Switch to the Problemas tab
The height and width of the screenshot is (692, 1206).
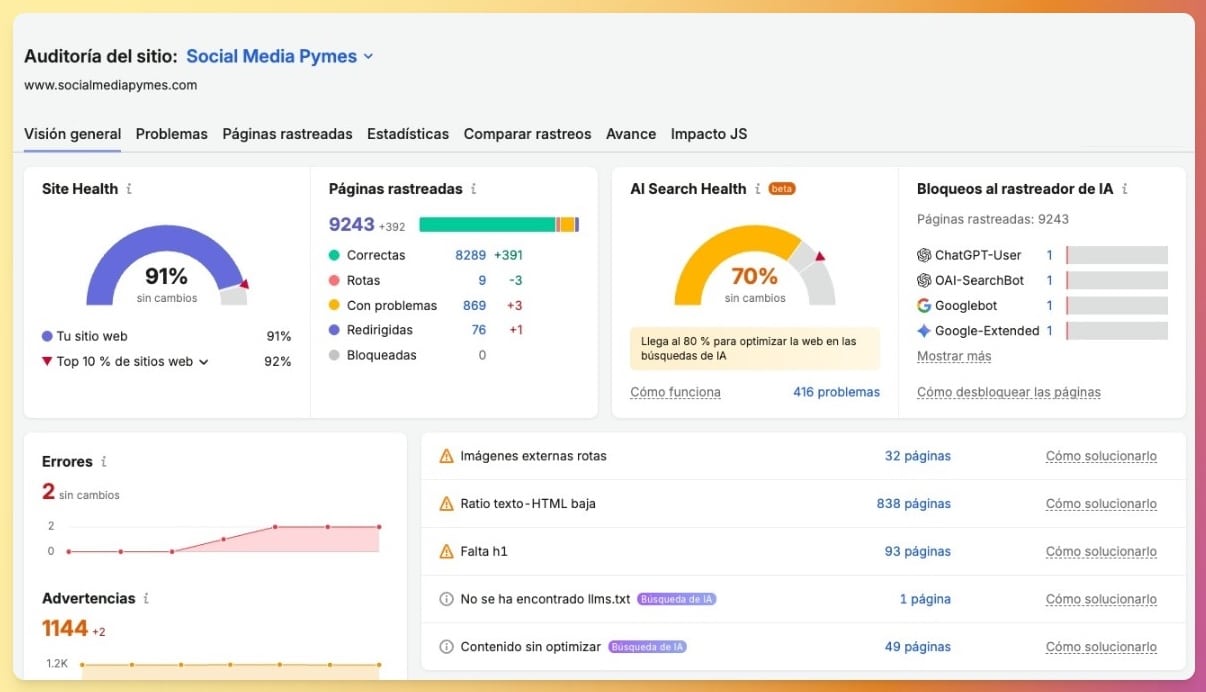172,134
